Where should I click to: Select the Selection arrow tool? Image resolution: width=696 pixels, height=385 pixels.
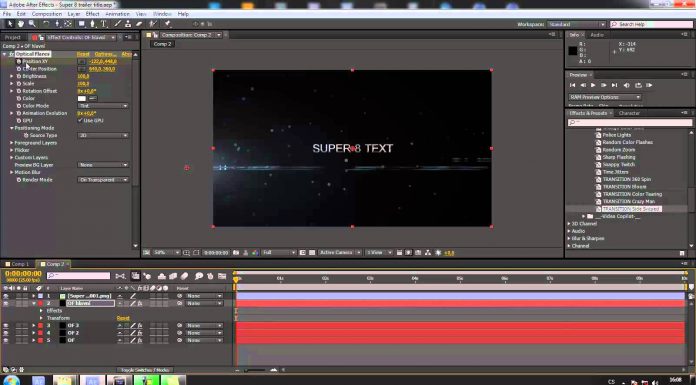coord(9,24)
